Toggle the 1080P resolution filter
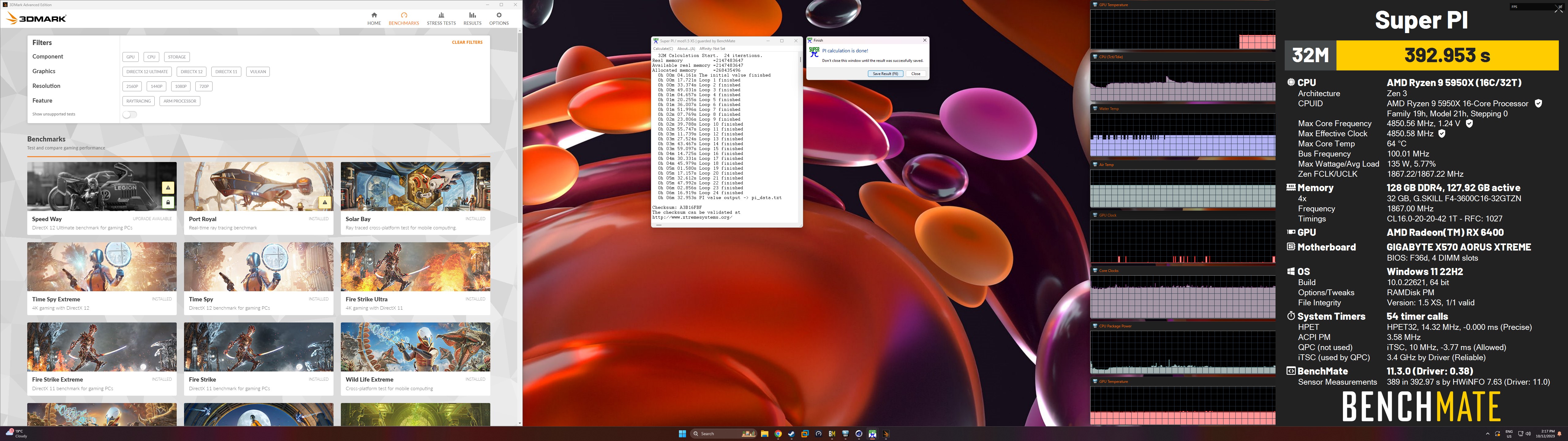This screenshot has width=1568, height=441. click(181, 86)
